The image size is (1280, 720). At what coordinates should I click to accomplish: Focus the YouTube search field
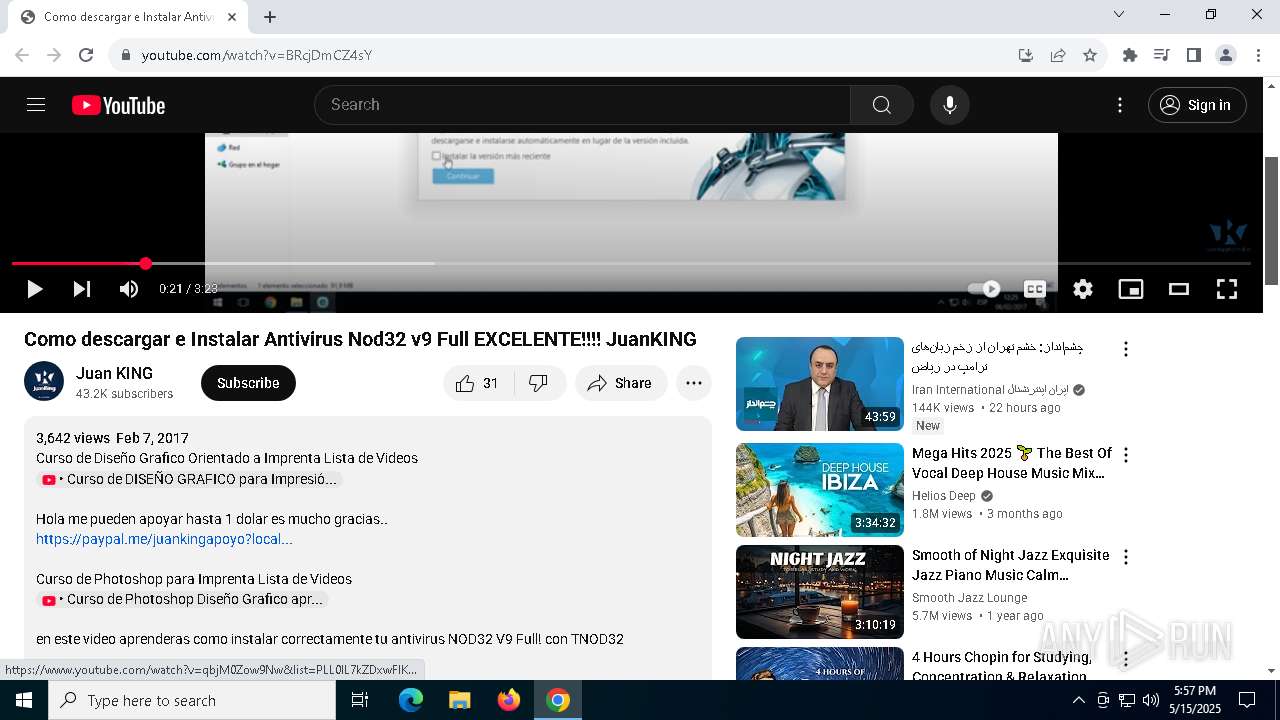[x=582, y=105]
